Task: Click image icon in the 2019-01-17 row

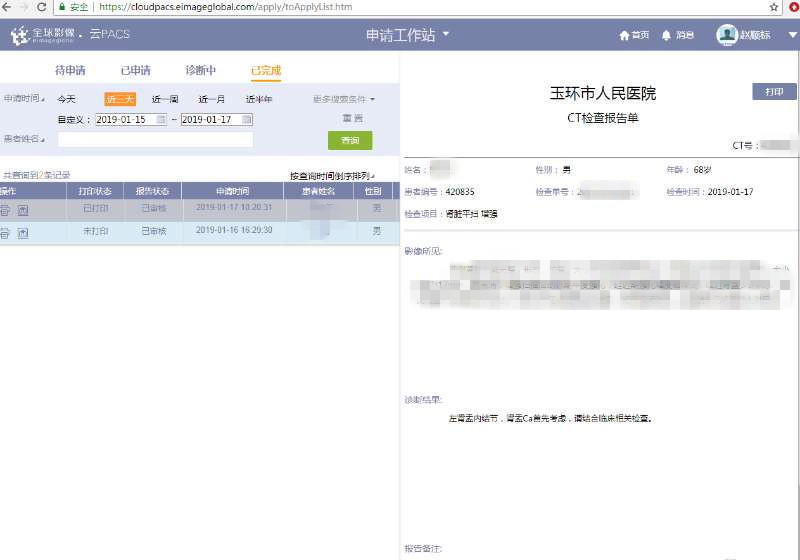Action: (23, 209)
